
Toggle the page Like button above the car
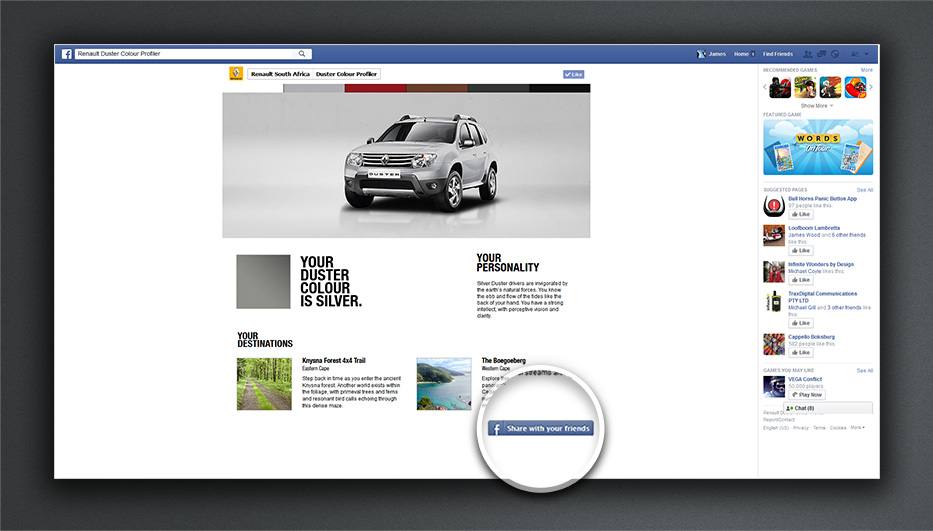pyautogui.click(x=573, y=74)
